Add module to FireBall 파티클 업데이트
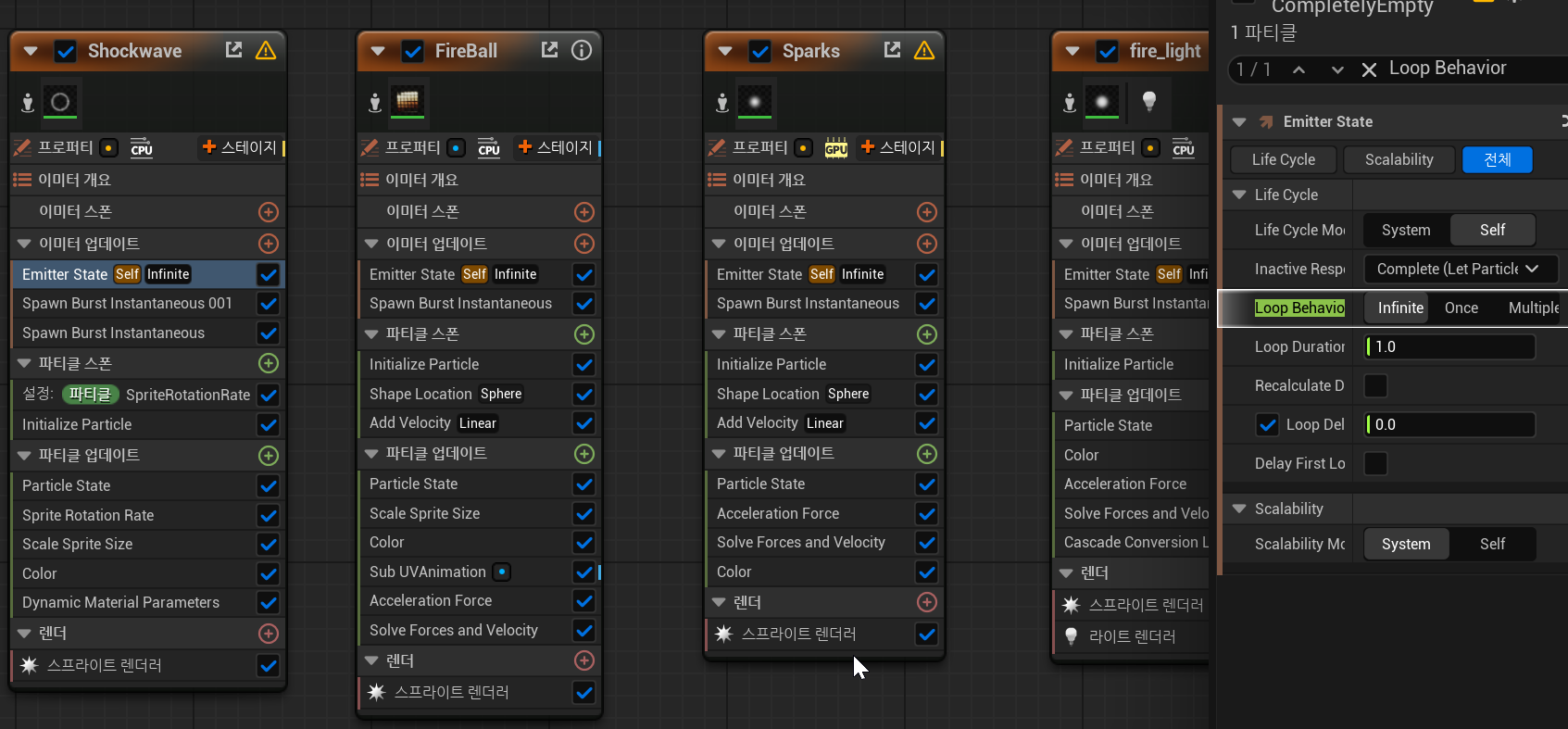 tap(584, 454)
